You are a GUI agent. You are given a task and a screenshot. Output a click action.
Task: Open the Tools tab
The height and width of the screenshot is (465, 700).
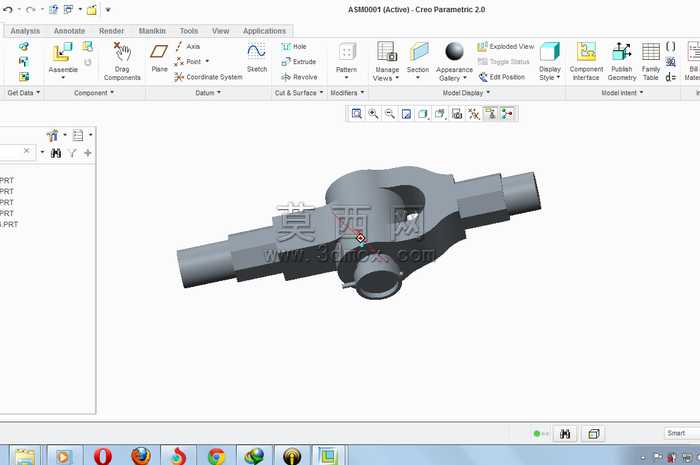point(188,31)
